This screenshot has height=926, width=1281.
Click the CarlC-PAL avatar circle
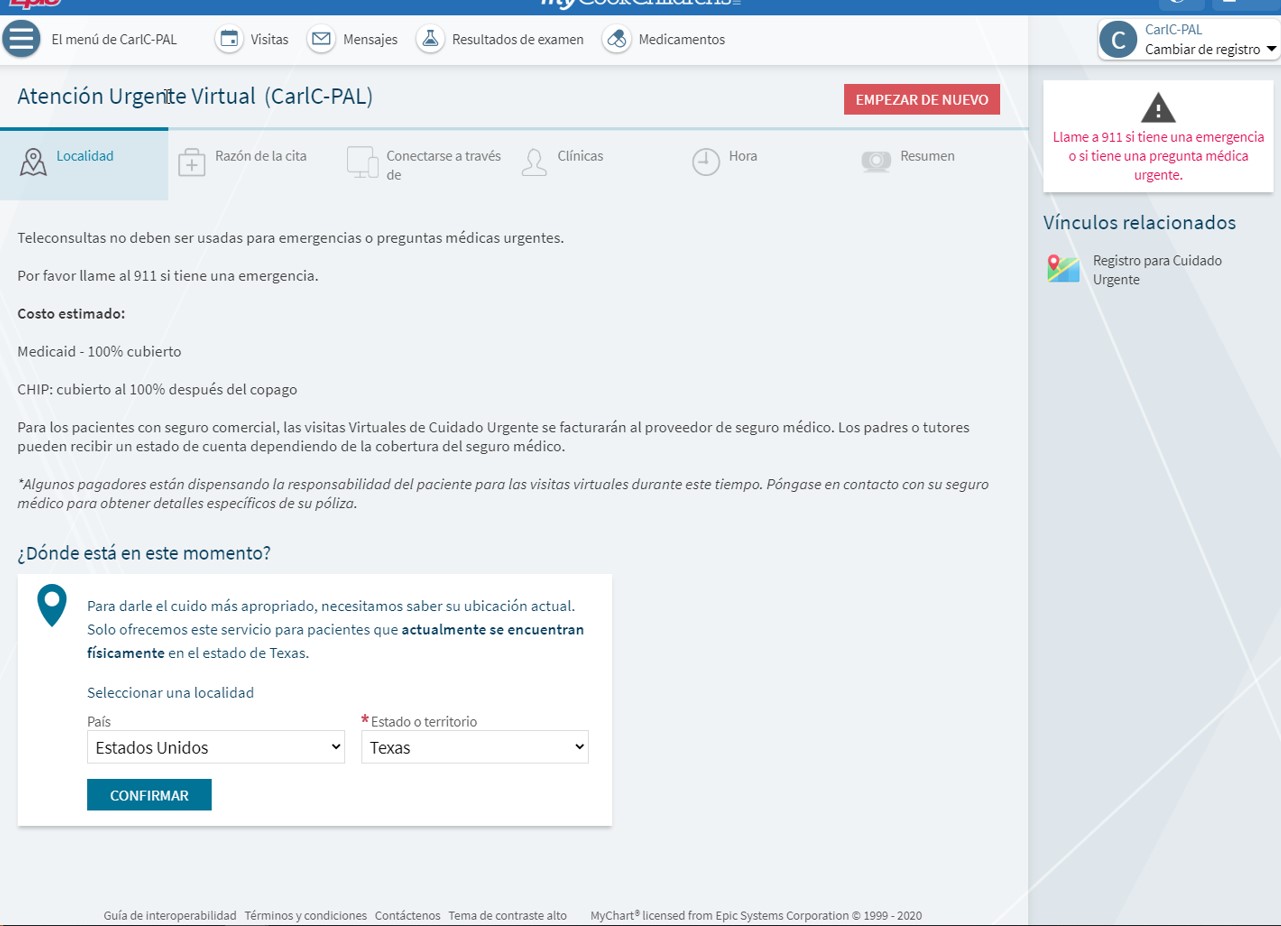[x=1118, y=40]
